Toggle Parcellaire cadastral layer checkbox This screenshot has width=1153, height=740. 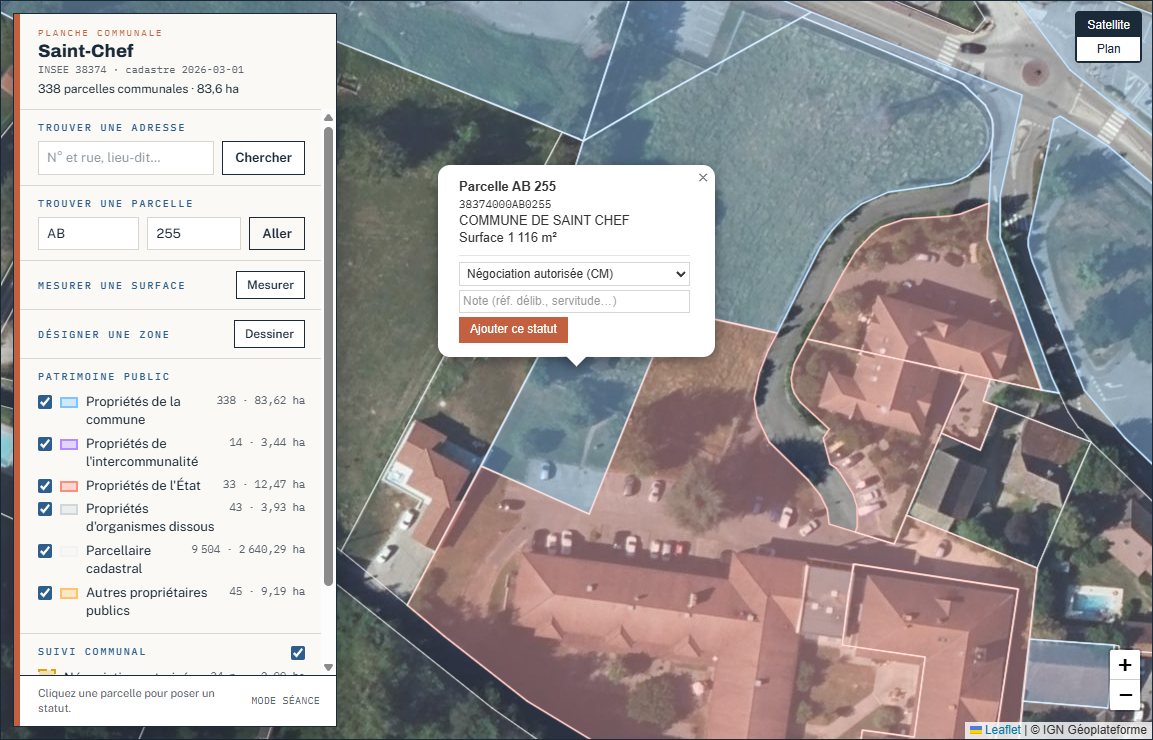45,550
